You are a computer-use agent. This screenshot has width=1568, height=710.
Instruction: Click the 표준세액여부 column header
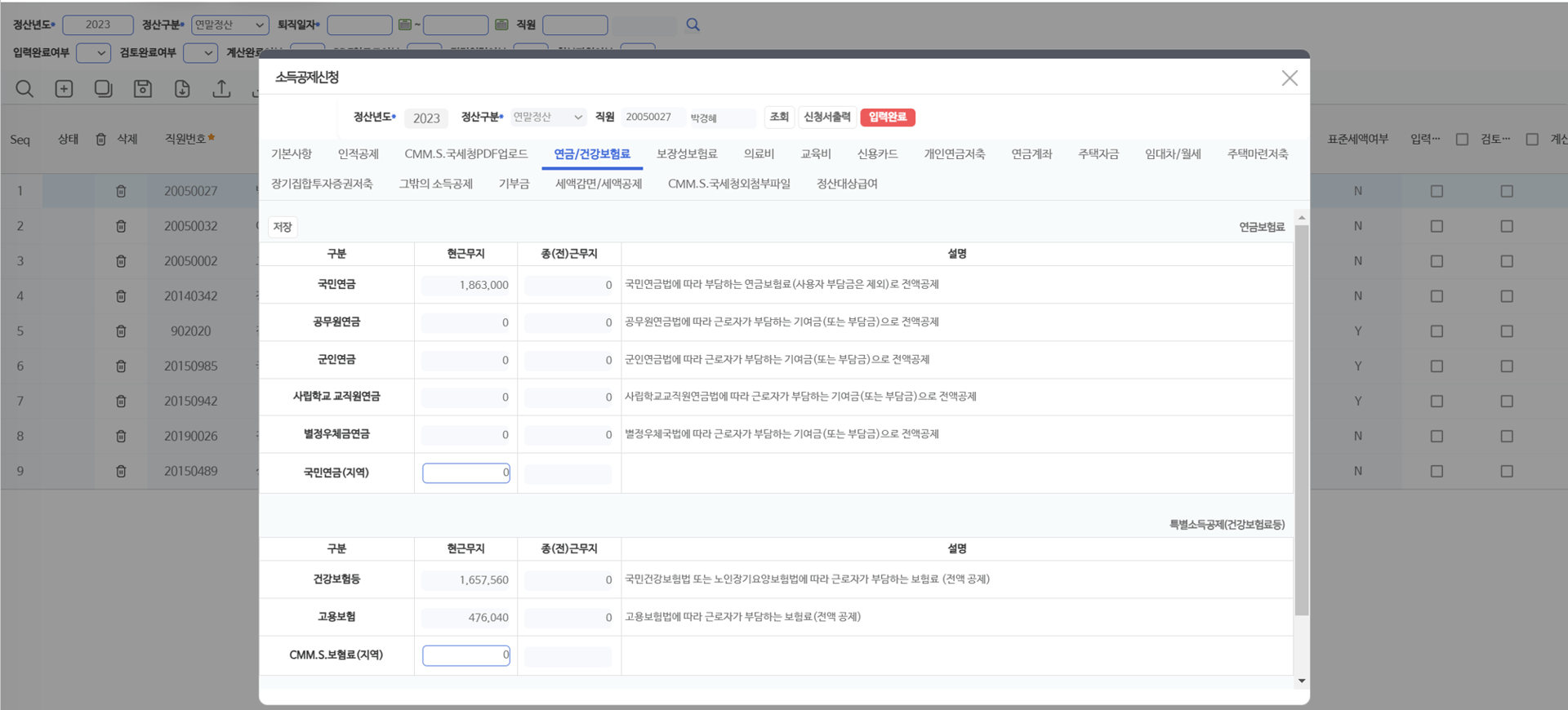[x=1357, y=140]
